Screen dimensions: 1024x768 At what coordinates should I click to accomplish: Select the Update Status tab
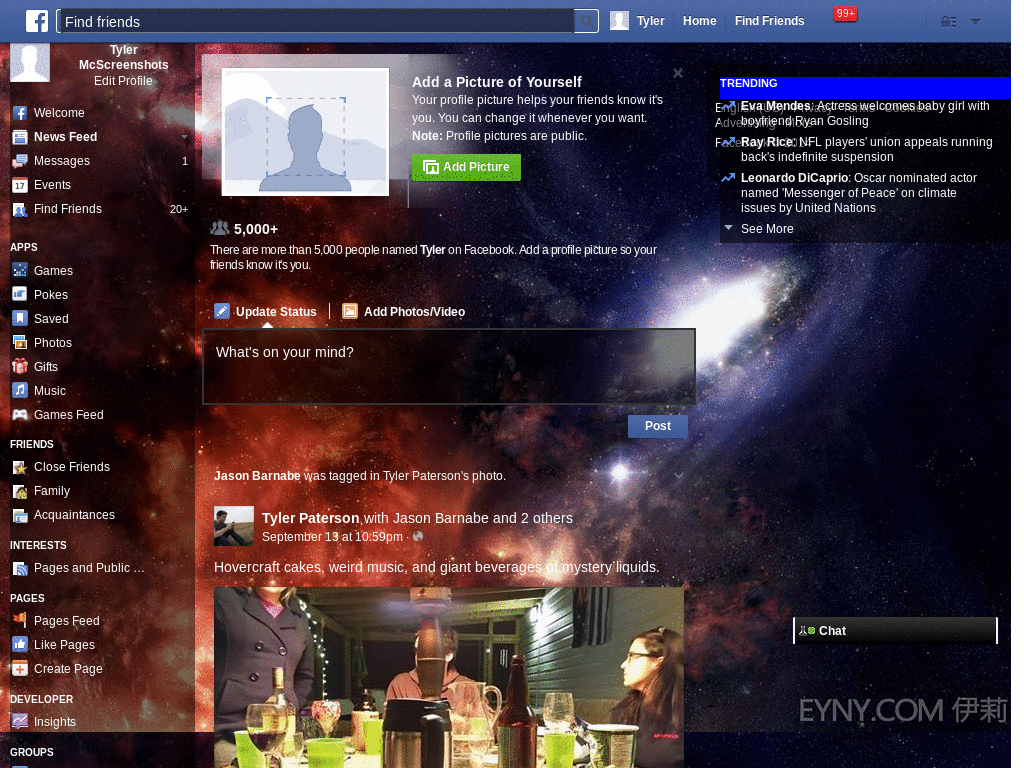(266, 312)
